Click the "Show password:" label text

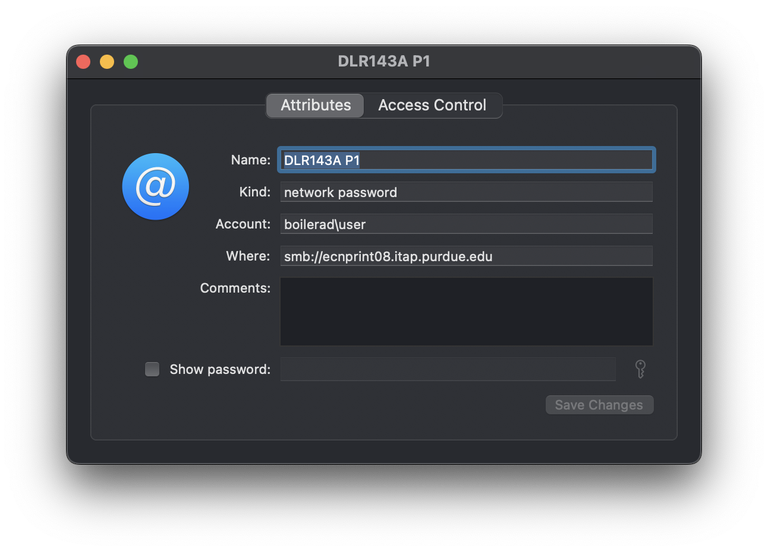(220, 369)
